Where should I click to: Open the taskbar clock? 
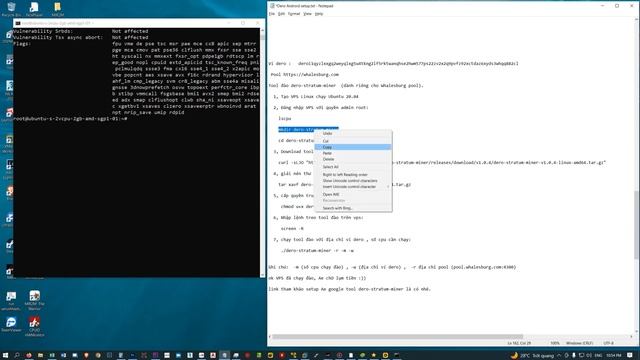coord(613,356)
